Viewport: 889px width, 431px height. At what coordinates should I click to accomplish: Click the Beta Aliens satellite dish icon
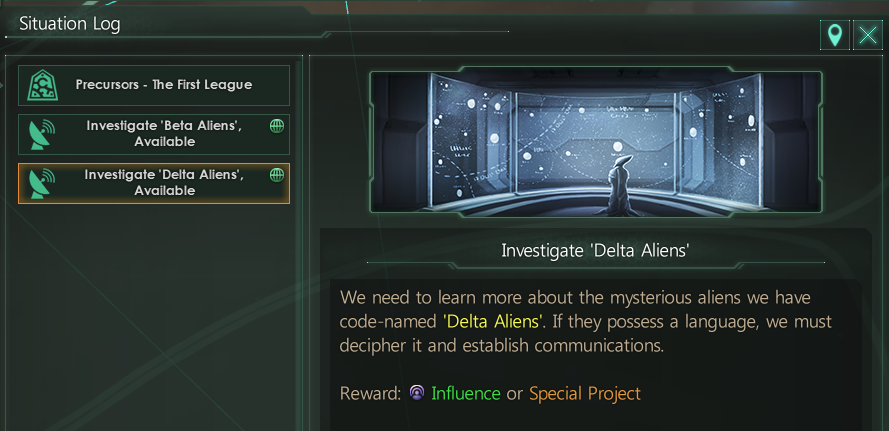click(41, 134)
